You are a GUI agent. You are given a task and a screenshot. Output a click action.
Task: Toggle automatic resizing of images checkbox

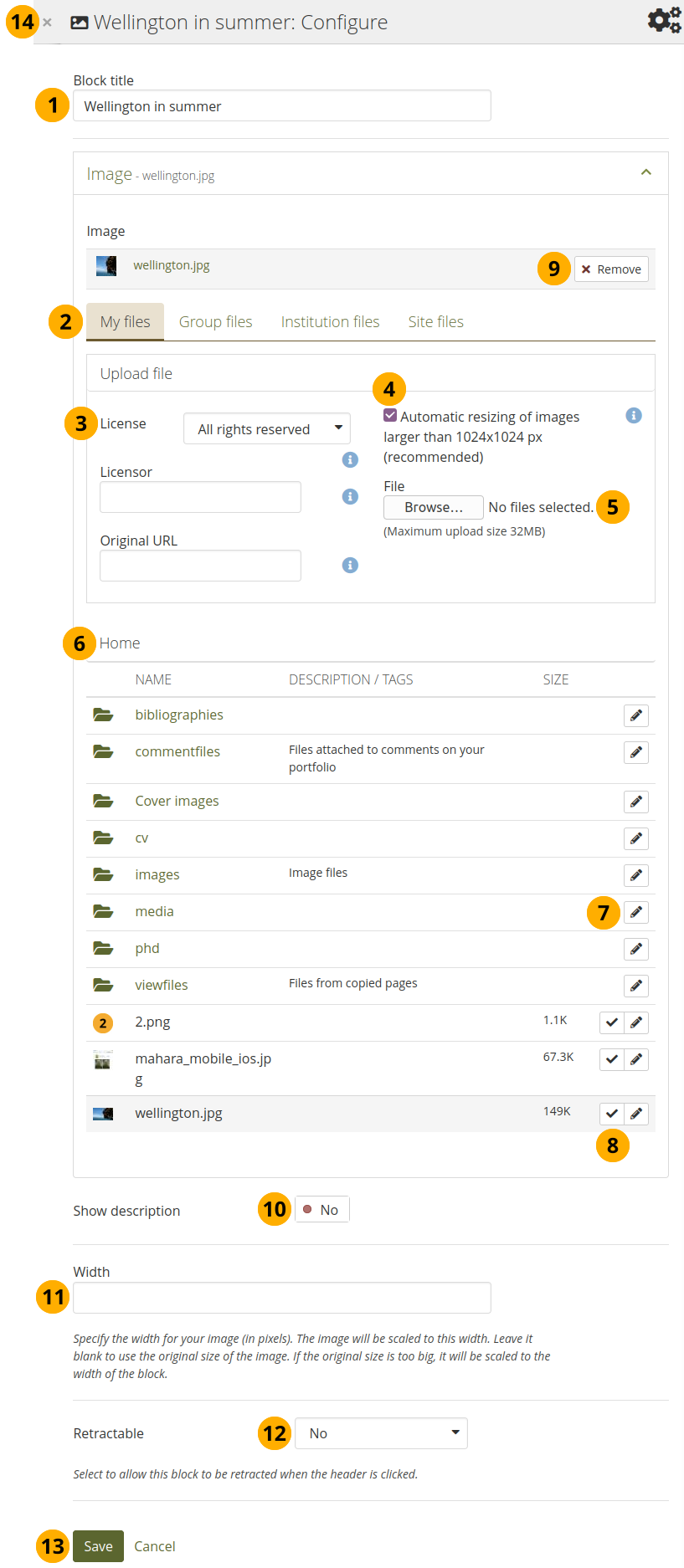[390, 416]
